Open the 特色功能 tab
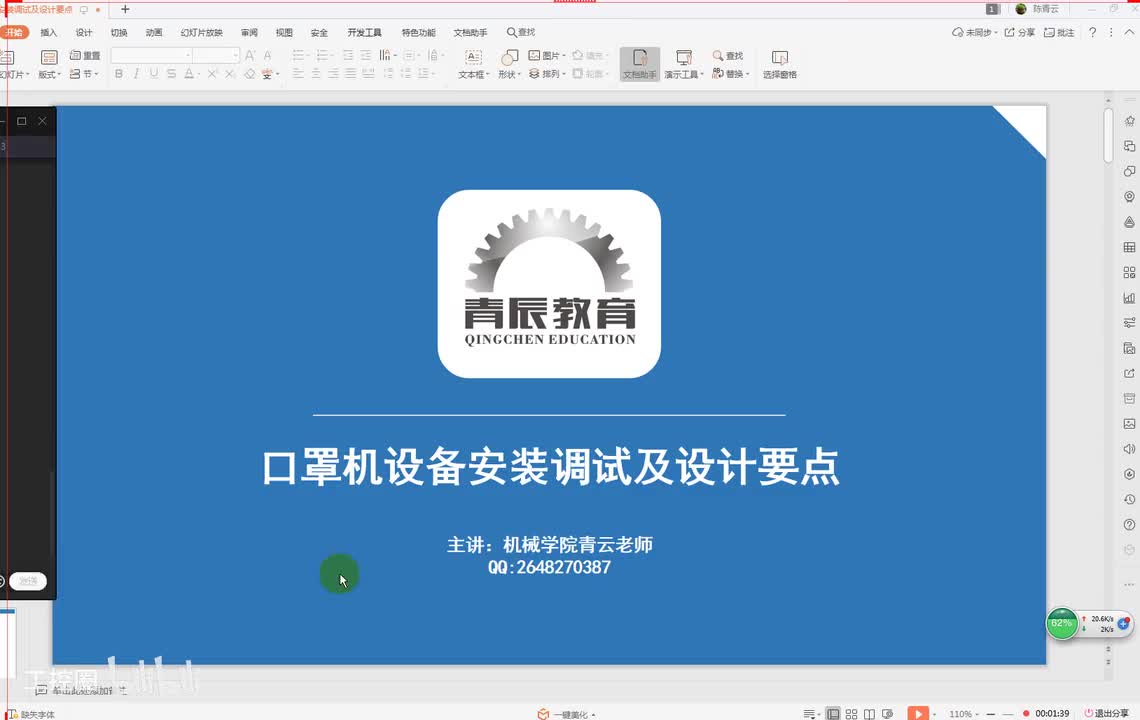 418,33
